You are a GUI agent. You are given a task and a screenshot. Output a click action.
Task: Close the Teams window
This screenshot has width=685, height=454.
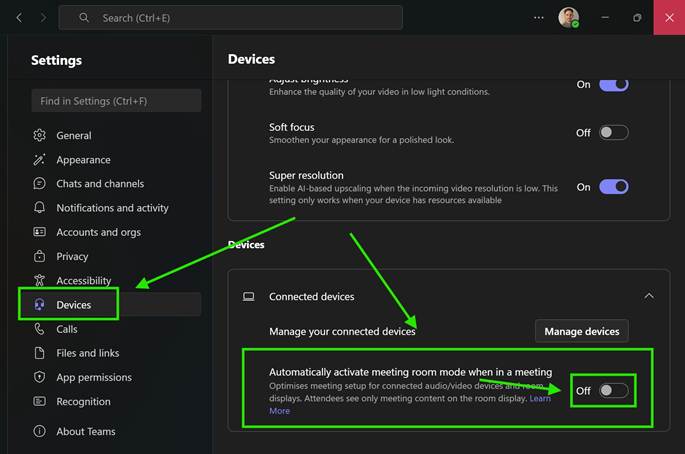point(669,17)
